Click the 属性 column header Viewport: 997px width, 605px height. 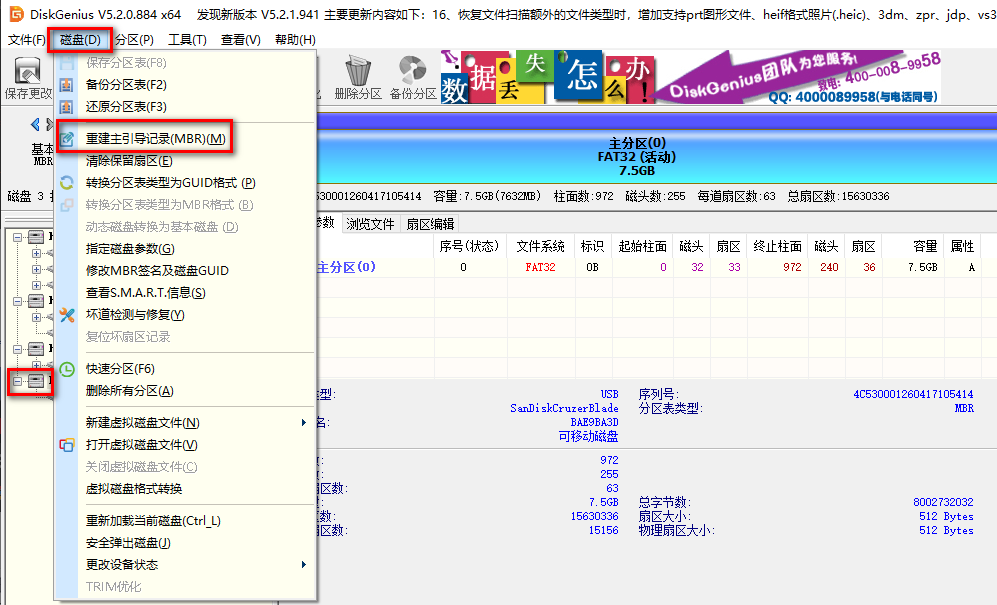point(962,246)
